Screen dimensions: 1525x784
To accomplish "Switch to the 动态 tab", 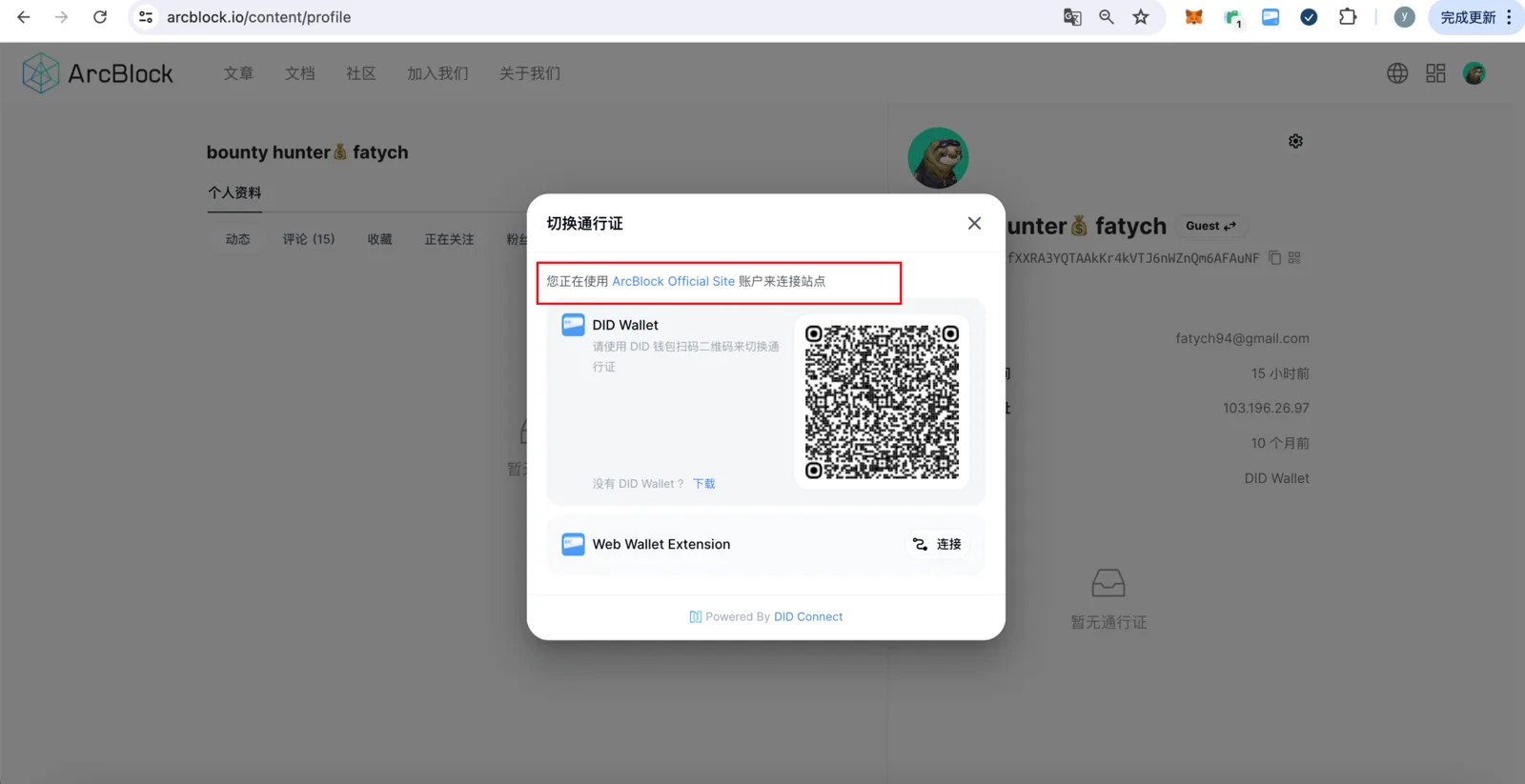I will 238,239.
